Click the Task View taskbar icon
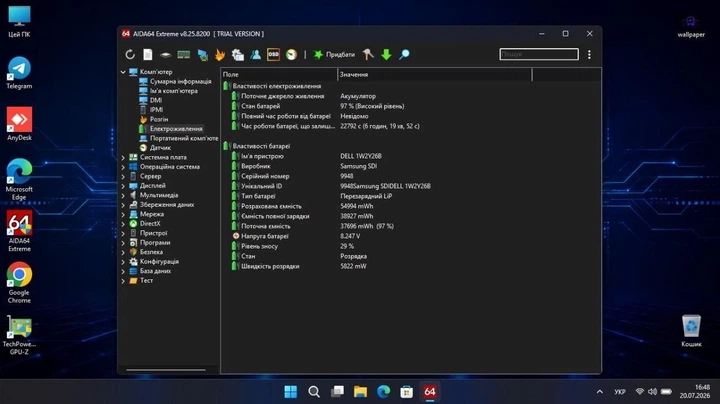Viewport: 720px width, 404px height. (337, 392)
